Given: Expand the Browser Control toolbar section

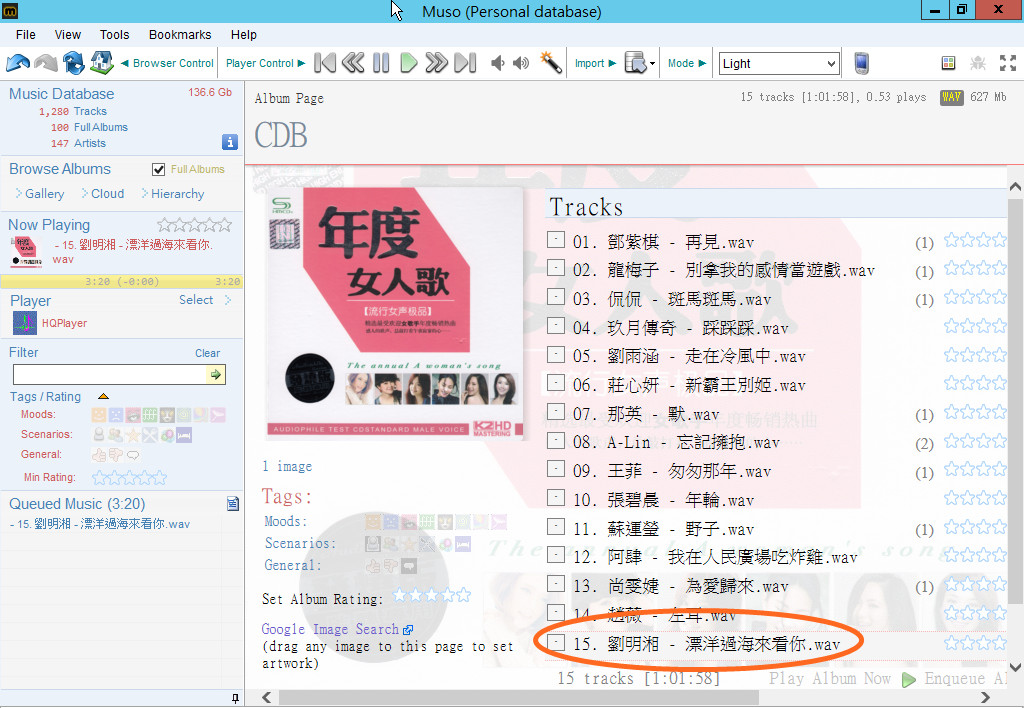Looking at the screenshot, I should click(x=167, y=63).
